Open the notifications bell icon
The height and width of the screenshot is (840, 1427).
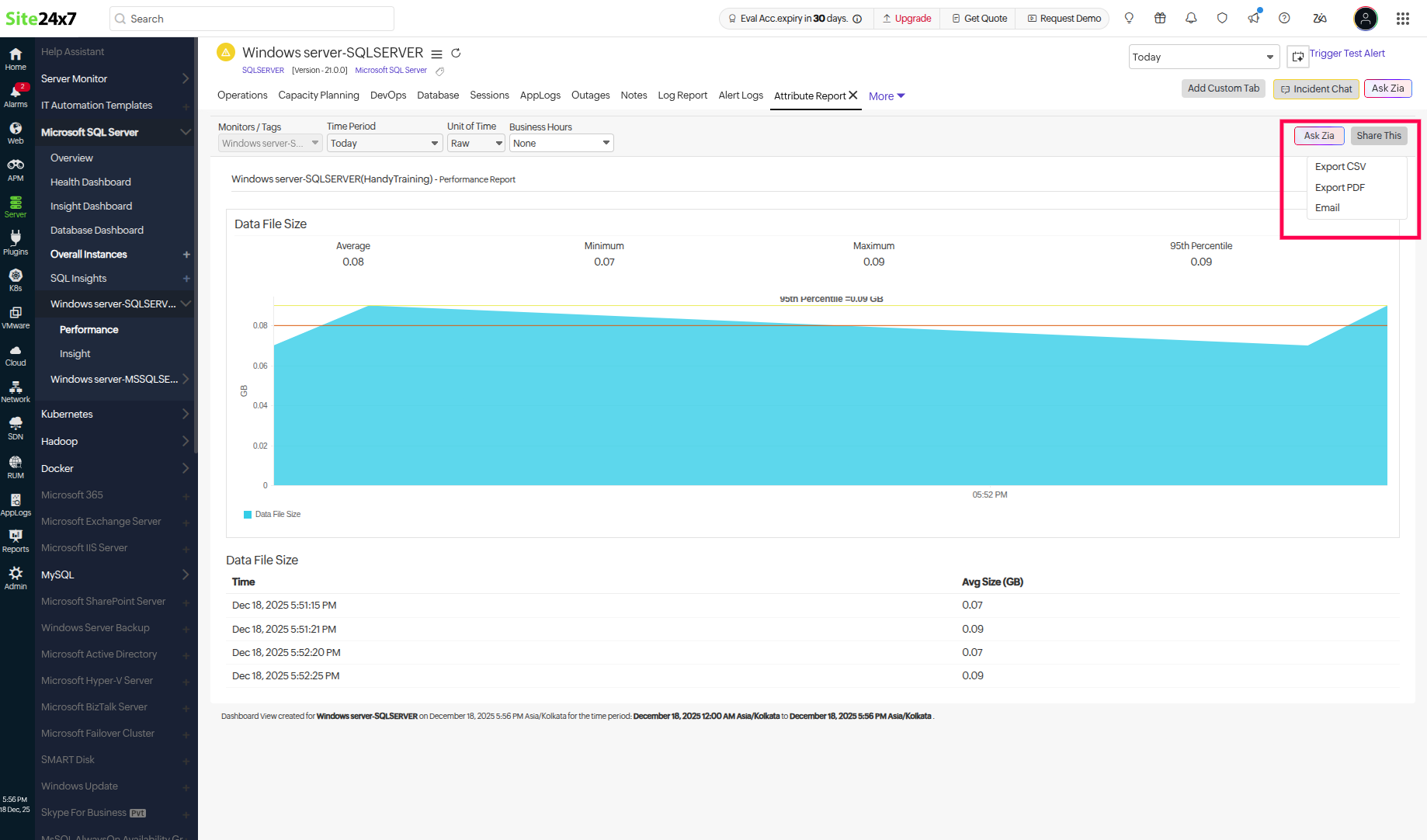click(x=1191, y=19)
